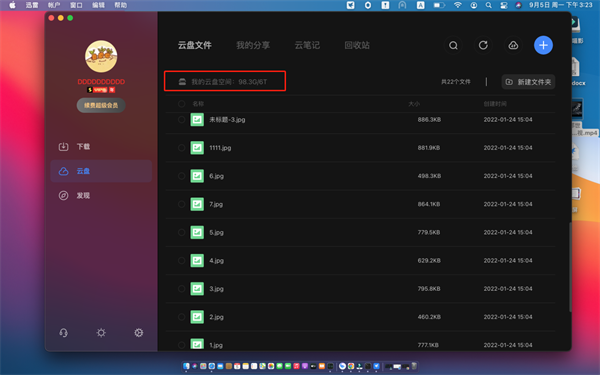Image resolution: width=600 pixels, height=375 pixels.
Task: Switch to 我的分享 tab
Action: (x=253, y=45)
